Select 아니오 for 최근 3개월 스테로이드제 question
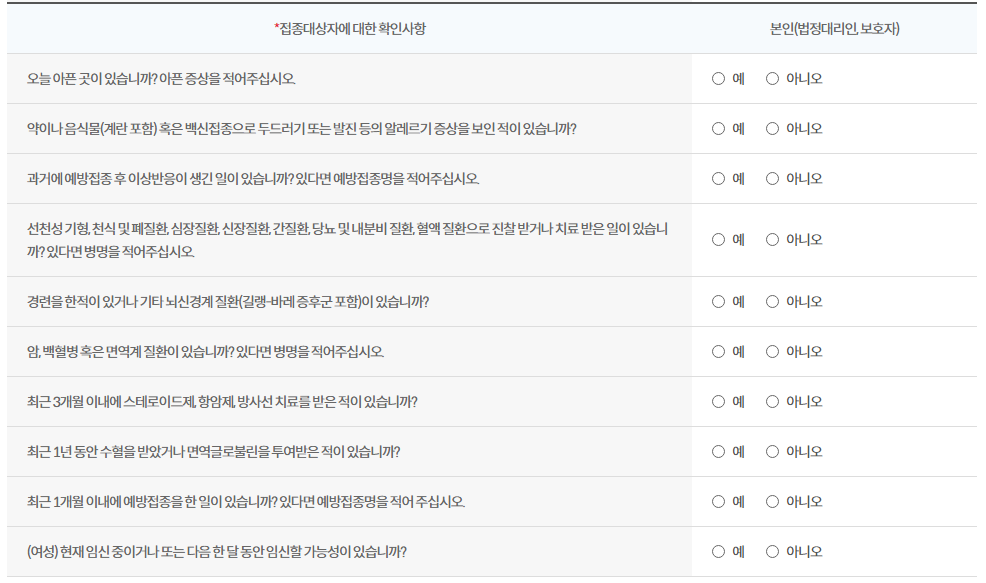 (772, 401)
